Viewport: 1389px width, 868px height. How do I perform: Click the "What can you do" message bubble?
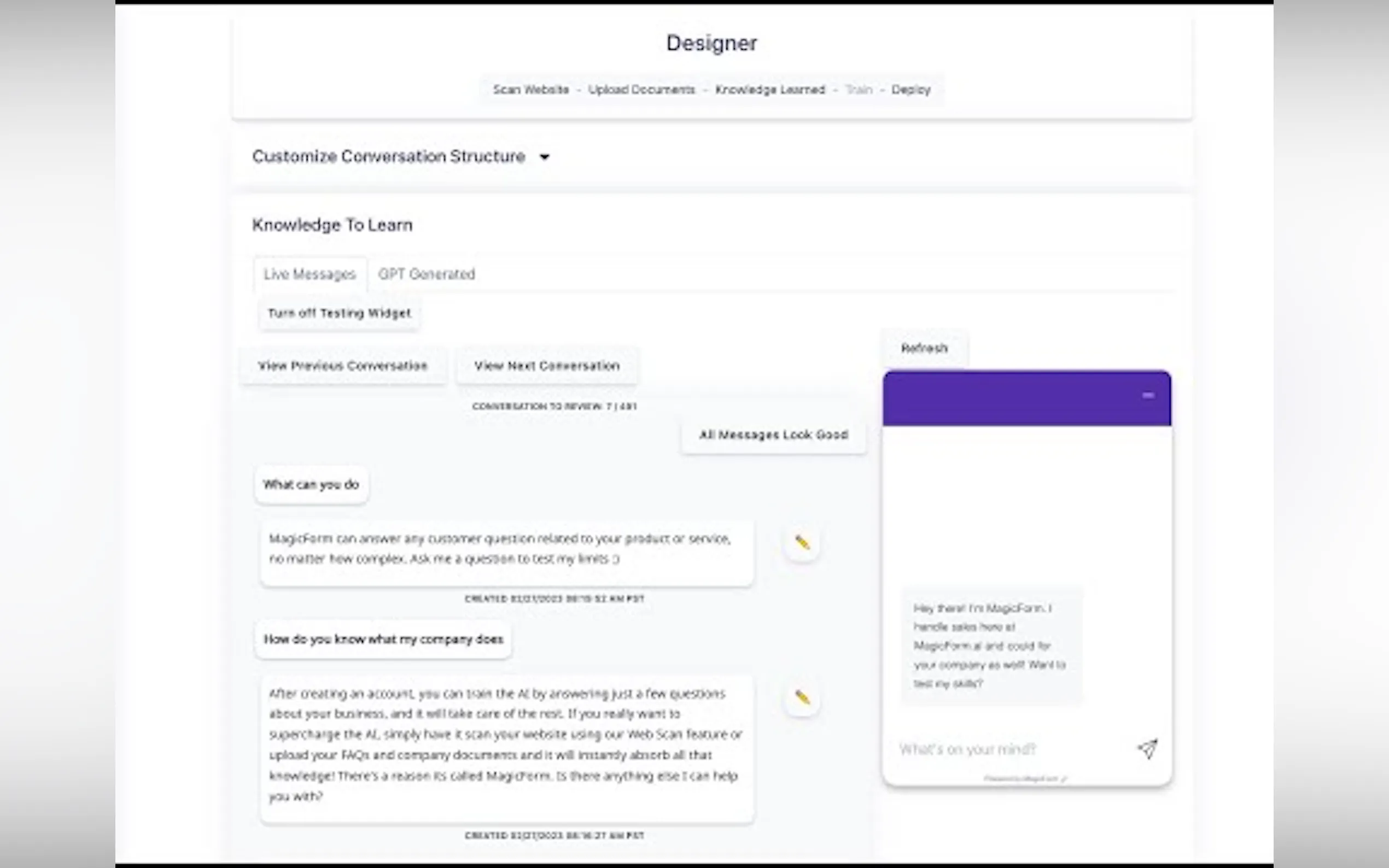(311, 484)
